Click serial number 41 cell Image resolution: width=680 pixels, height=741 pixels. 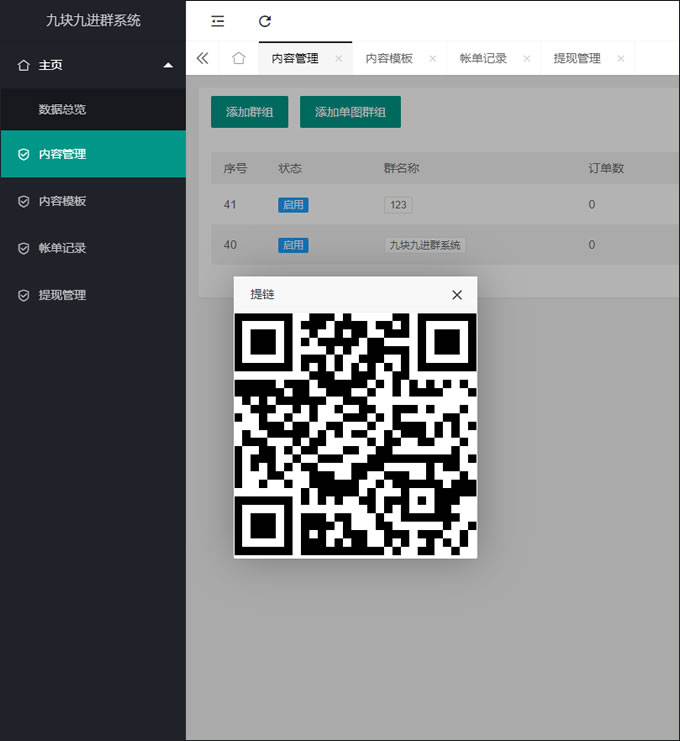[x=230, y=205]
